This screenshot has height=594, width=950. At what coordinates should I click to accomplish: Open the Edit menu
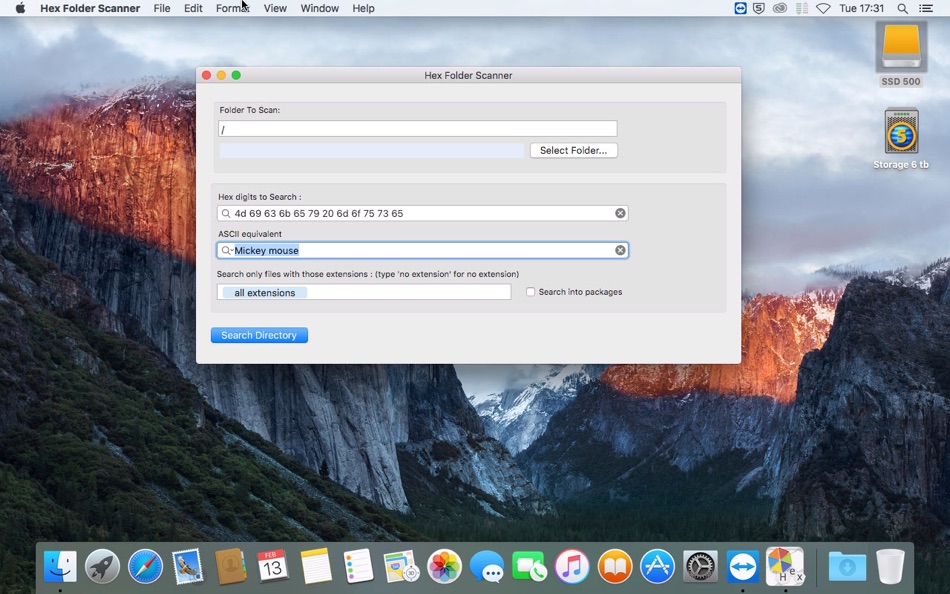click(x=193, y=8)
